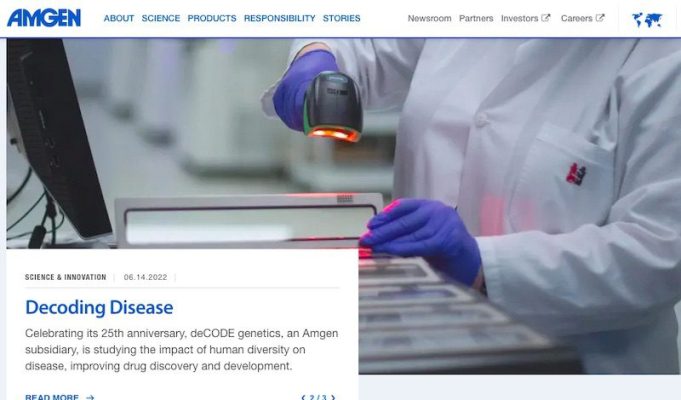Viewport: 681px width, 400px height.
Task: Advance to next slide with right chevron
Action: point(333,397)
